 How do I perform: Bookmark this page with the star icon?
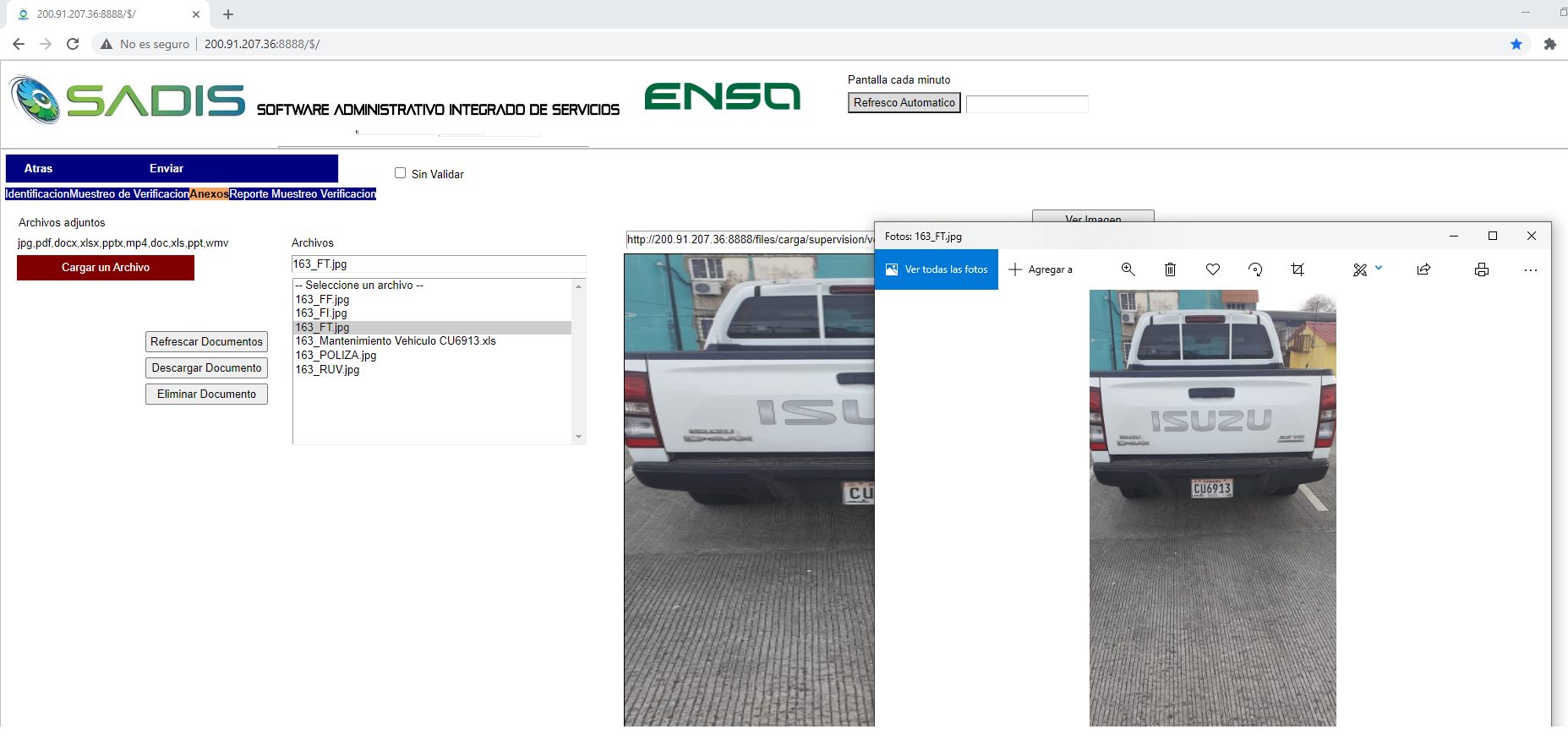(1516, 44)
